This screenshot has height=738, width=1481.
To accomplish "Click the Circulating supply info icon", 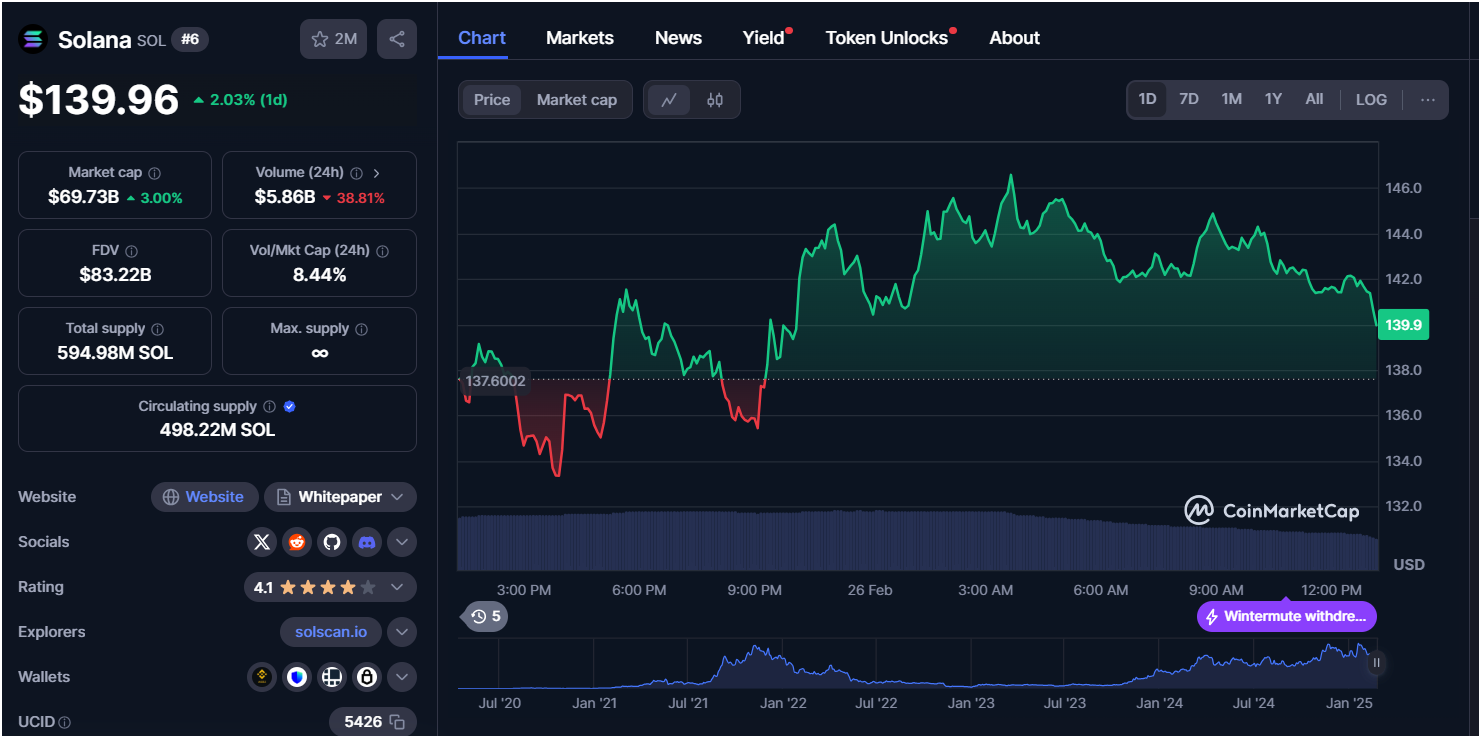I will (x=269, y=407).
